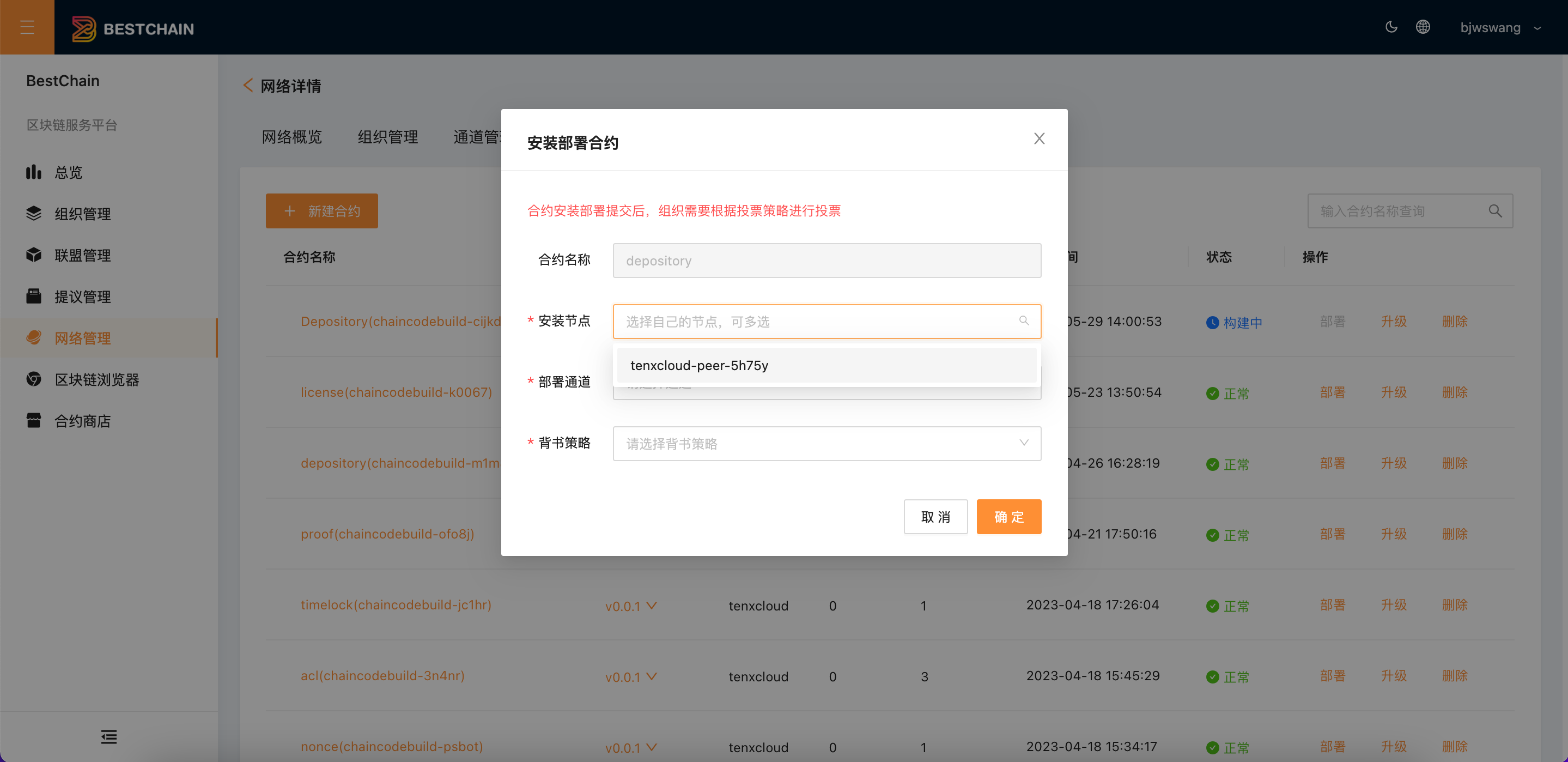Expand version v0.0.1 dropdown for nonce

(630, 747)
